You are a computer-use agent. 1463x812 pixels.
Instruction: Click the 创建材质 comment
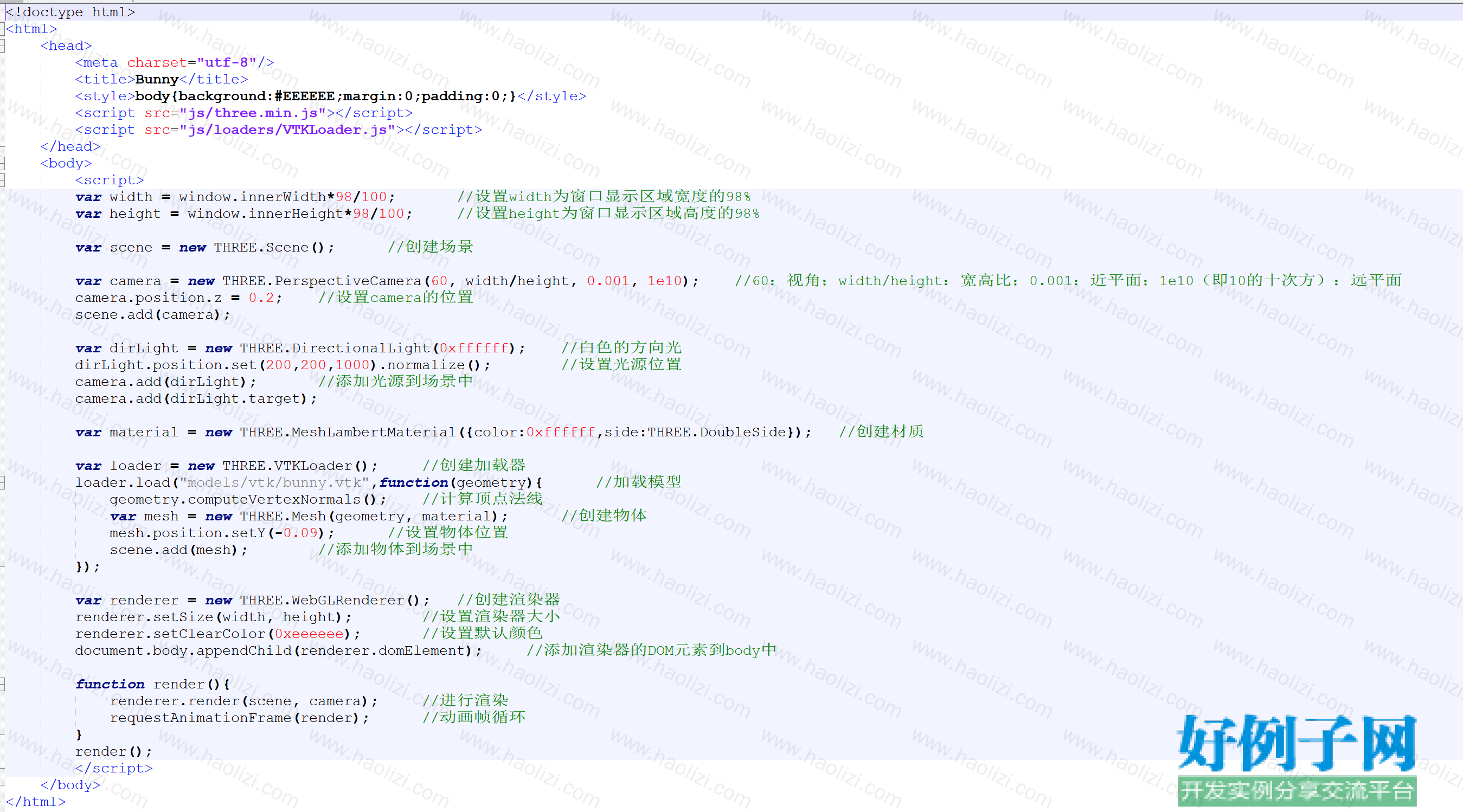click(x=882, y=432)
